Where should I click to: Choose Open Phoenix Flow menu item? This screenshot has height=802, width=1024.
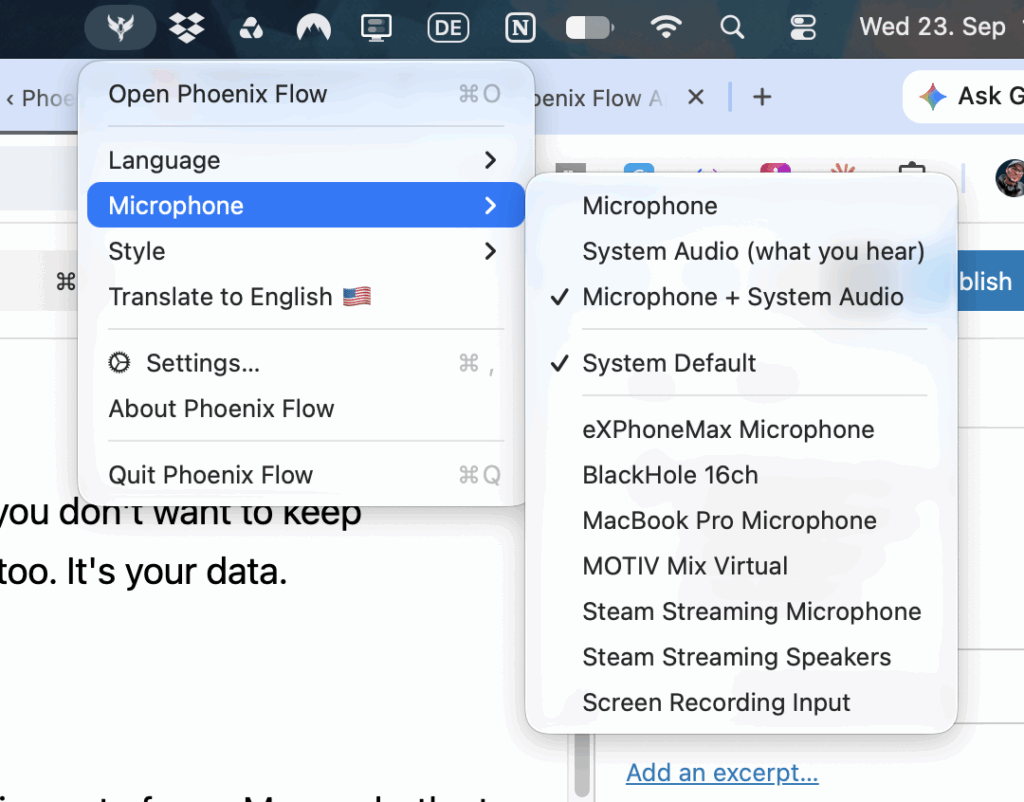coord(306,94)
